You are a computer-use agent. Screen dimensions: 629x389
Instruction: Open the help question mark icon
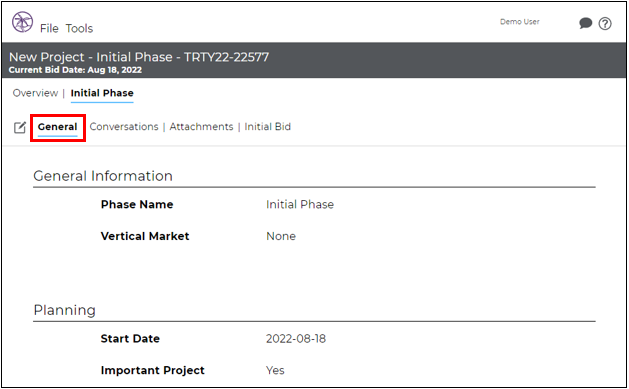click(x=605, y=24)
